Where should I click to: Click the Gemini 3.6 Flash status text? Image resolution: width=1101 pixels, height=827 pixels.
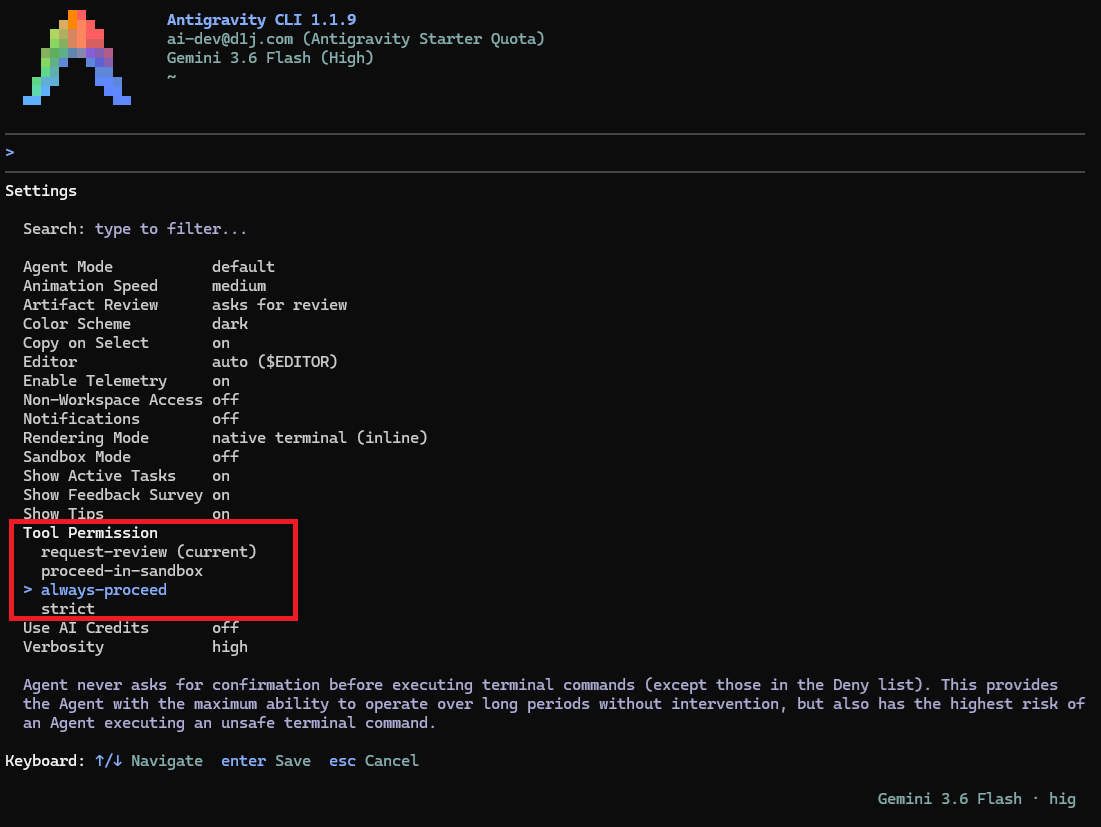(x=977, y=799)
